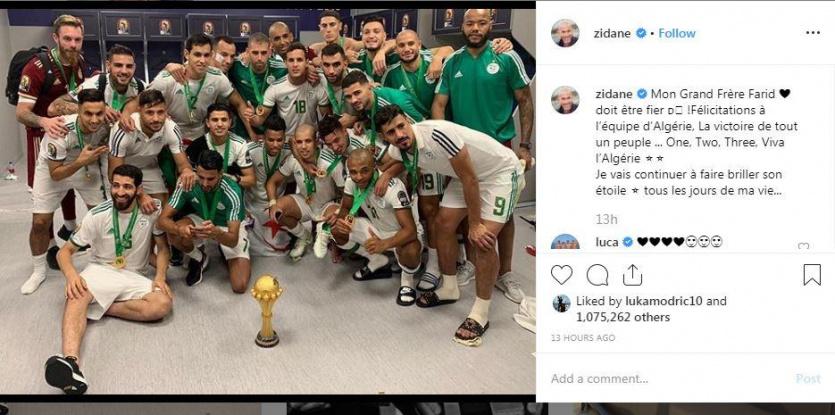Save the post with the bookmark icon
The height and width of the screenshot is (415, 835).
812,275
